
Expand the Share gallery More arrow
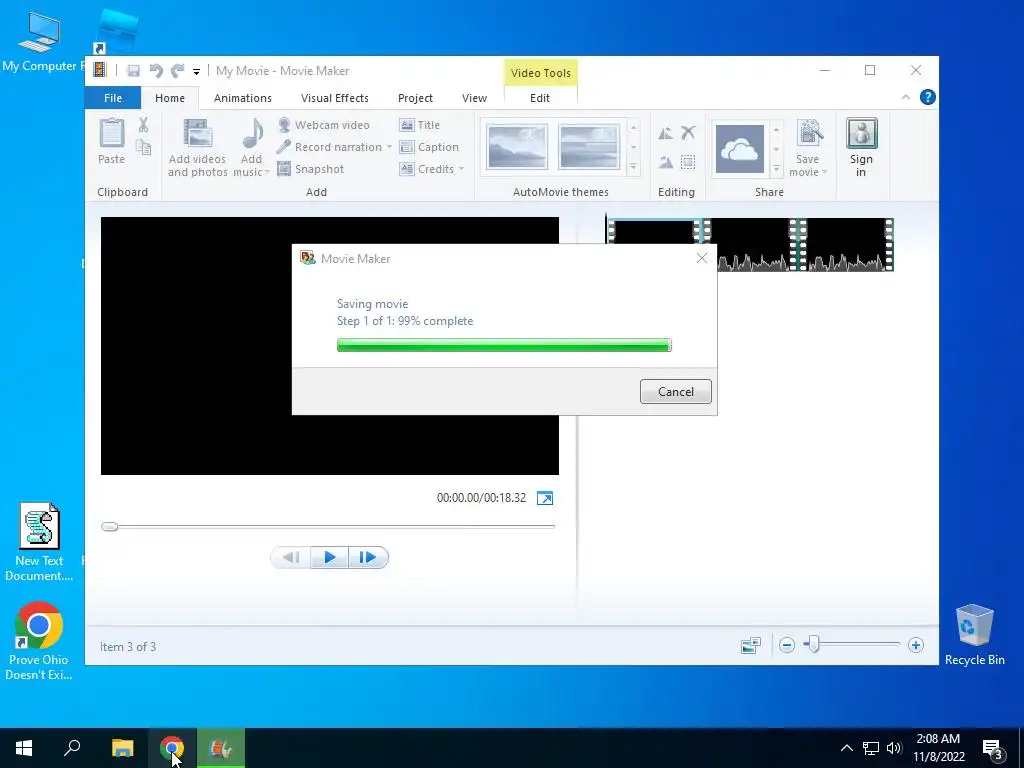(x=776, y=168)
